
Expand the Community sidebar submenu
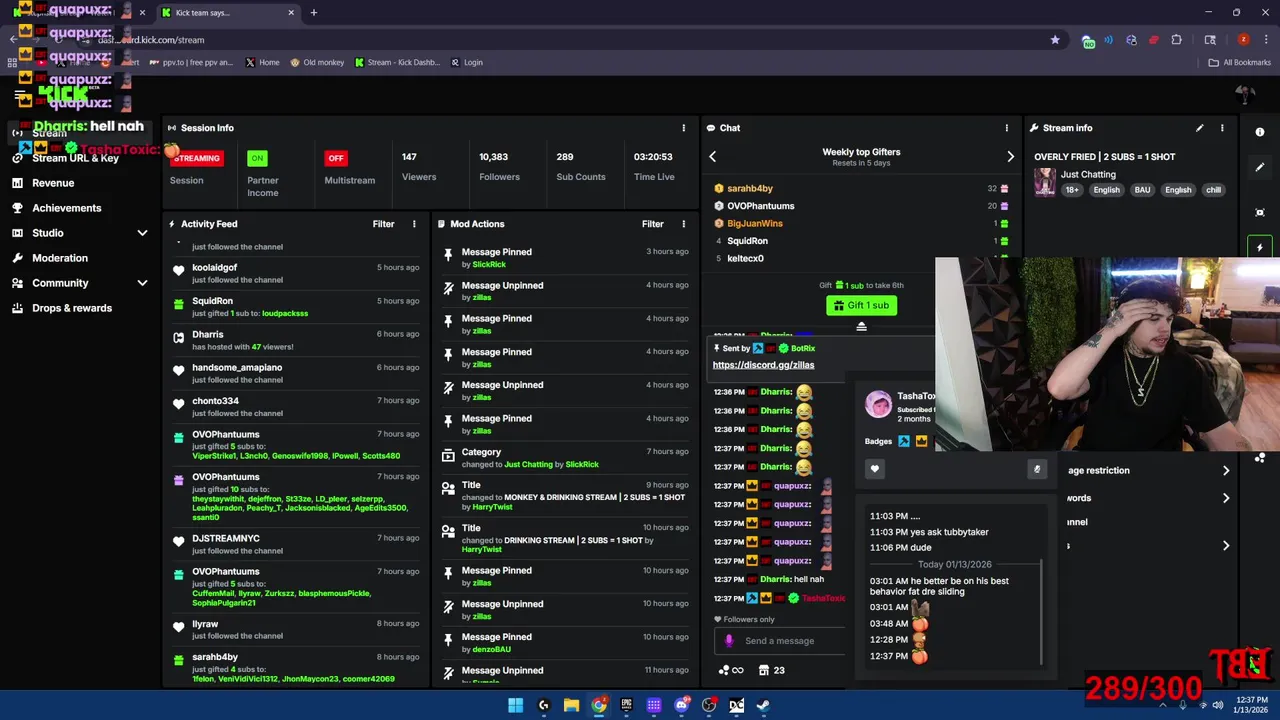click(142, 283)
